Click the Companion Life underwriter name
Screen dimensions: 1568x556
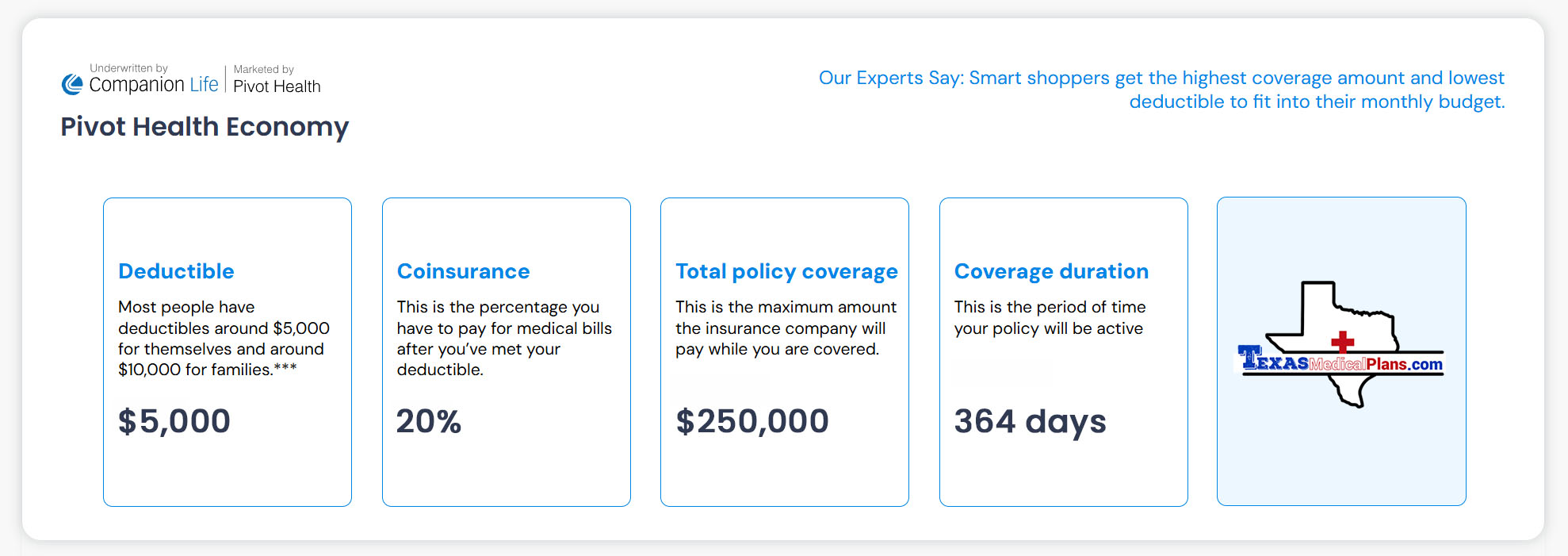(154, 85)
